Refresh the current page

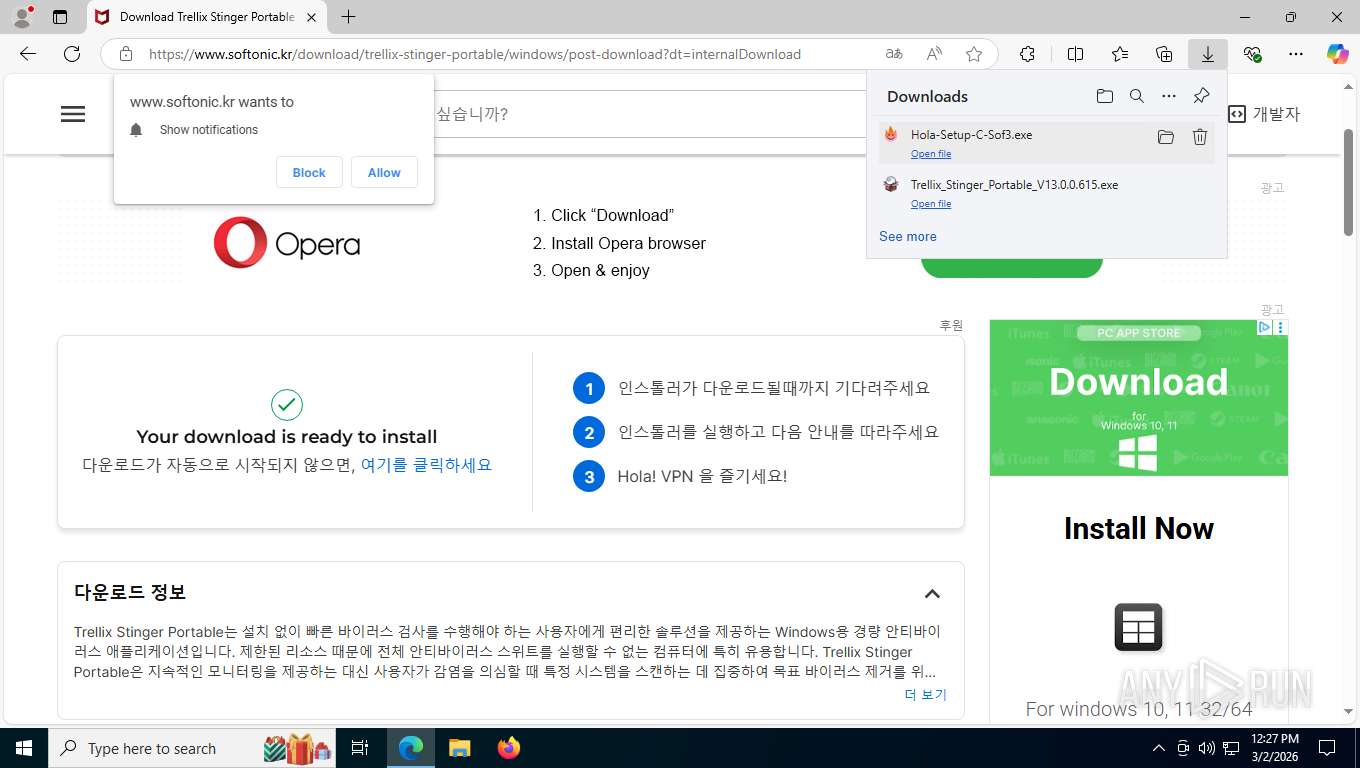click(72, 54)
